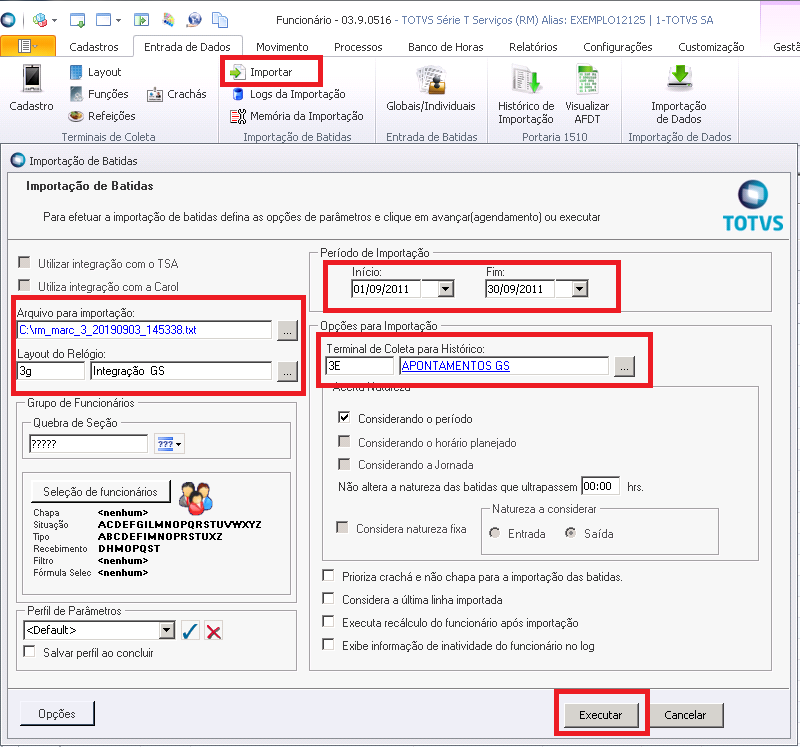Image resolution: width=808 pixels, height=748 pixels.
Task: Browse Layout do Relógio with ellipsis button
Action: point(288,371)
